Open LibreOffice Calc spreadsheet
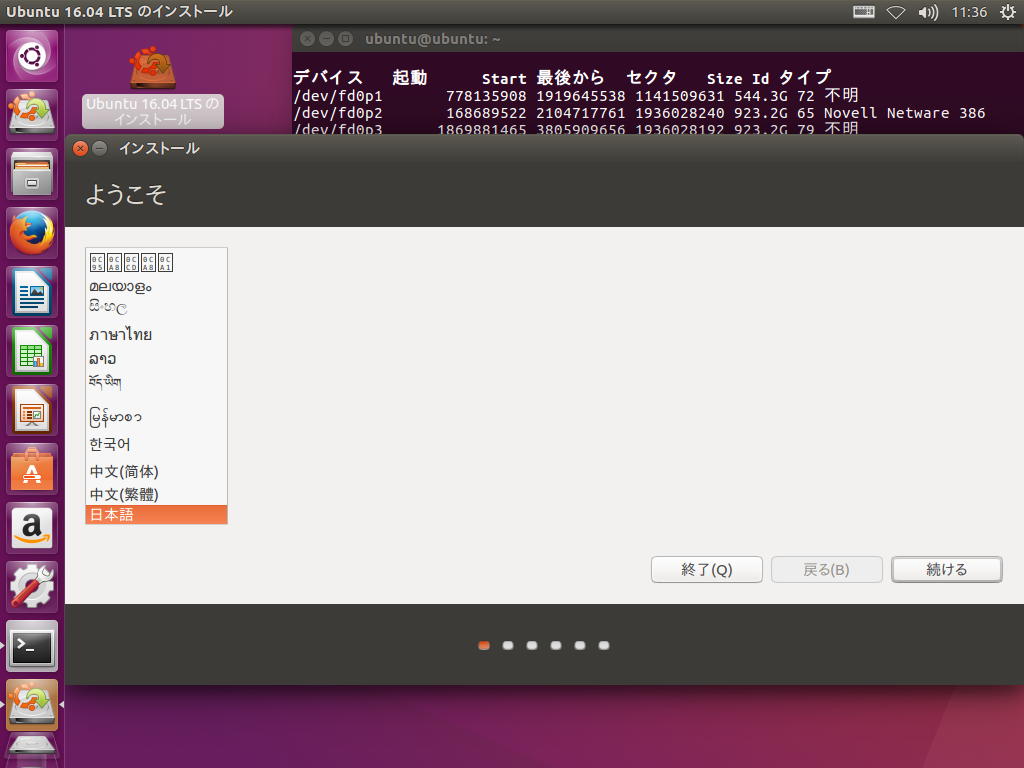Image resolution: width=1024 pixels, height=768 pixels. pos(32,351)
